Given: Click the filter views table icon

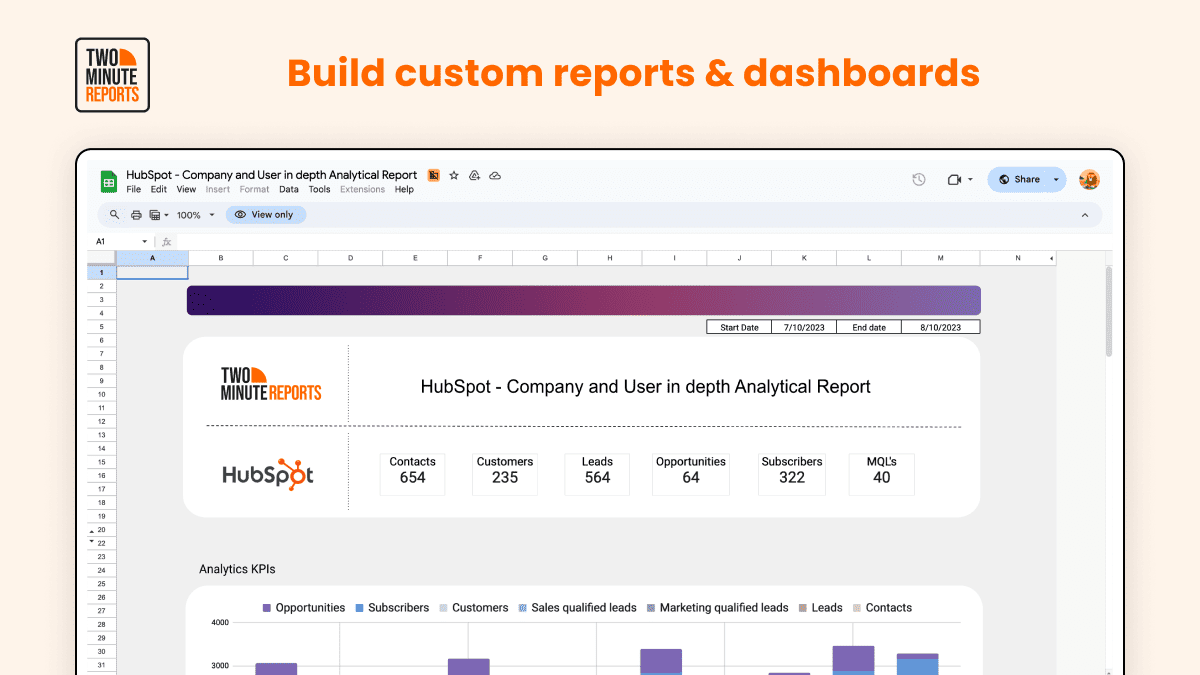Looking at the screenshot, I should 154,215.
